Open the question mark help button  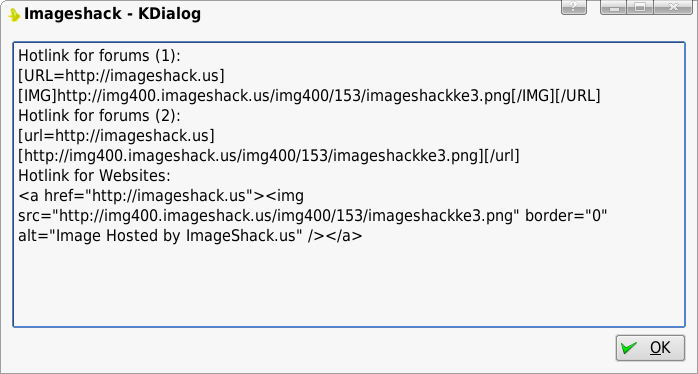[x=574, y=7]
